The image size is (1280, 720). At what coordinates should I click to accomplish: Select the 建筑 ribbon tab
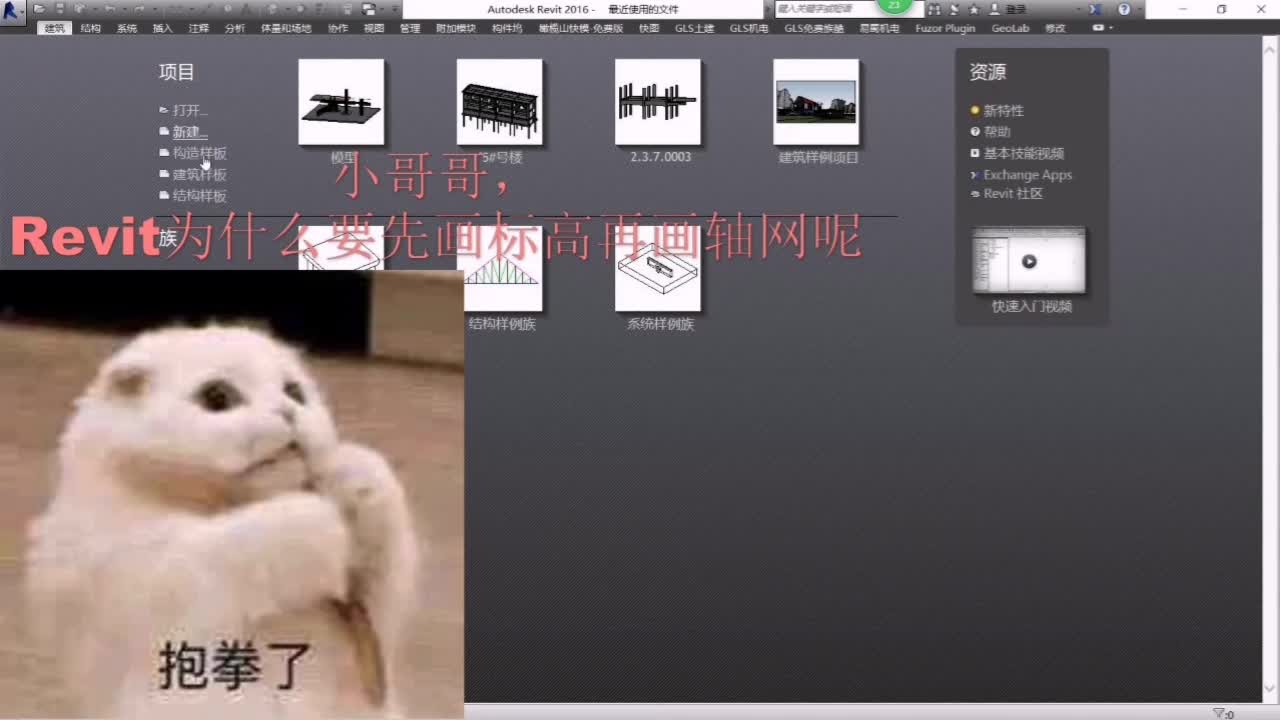[55, 28]
